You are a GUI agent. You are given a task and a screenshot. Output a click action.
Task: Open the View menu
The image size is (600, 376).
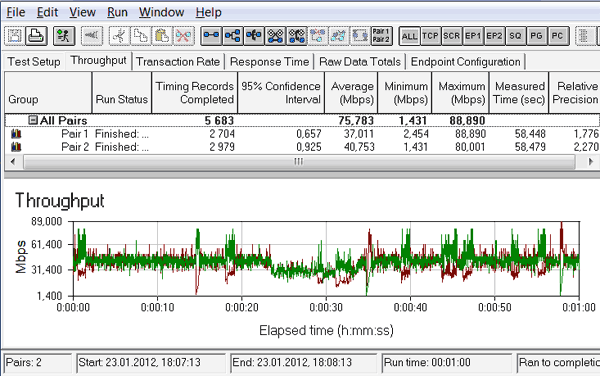click(x=82, y=12)
